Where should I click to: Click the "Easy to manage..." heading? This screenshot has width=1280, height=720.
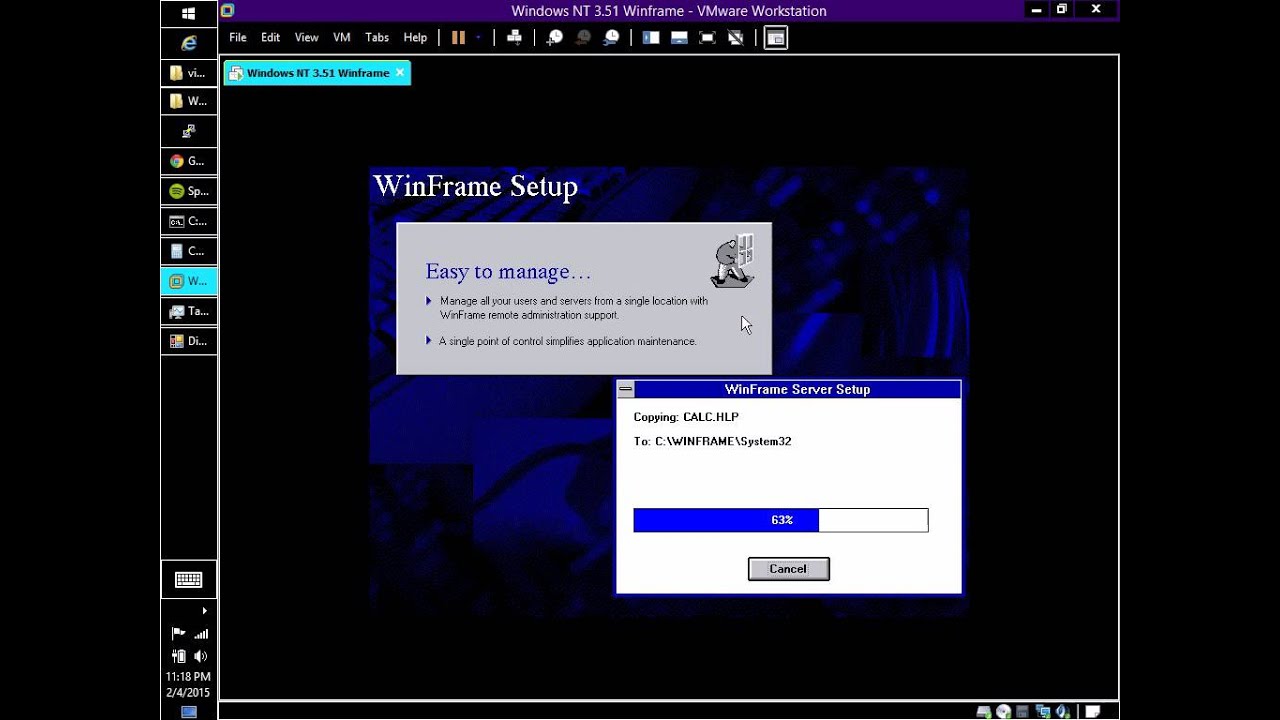coord(508,272)
